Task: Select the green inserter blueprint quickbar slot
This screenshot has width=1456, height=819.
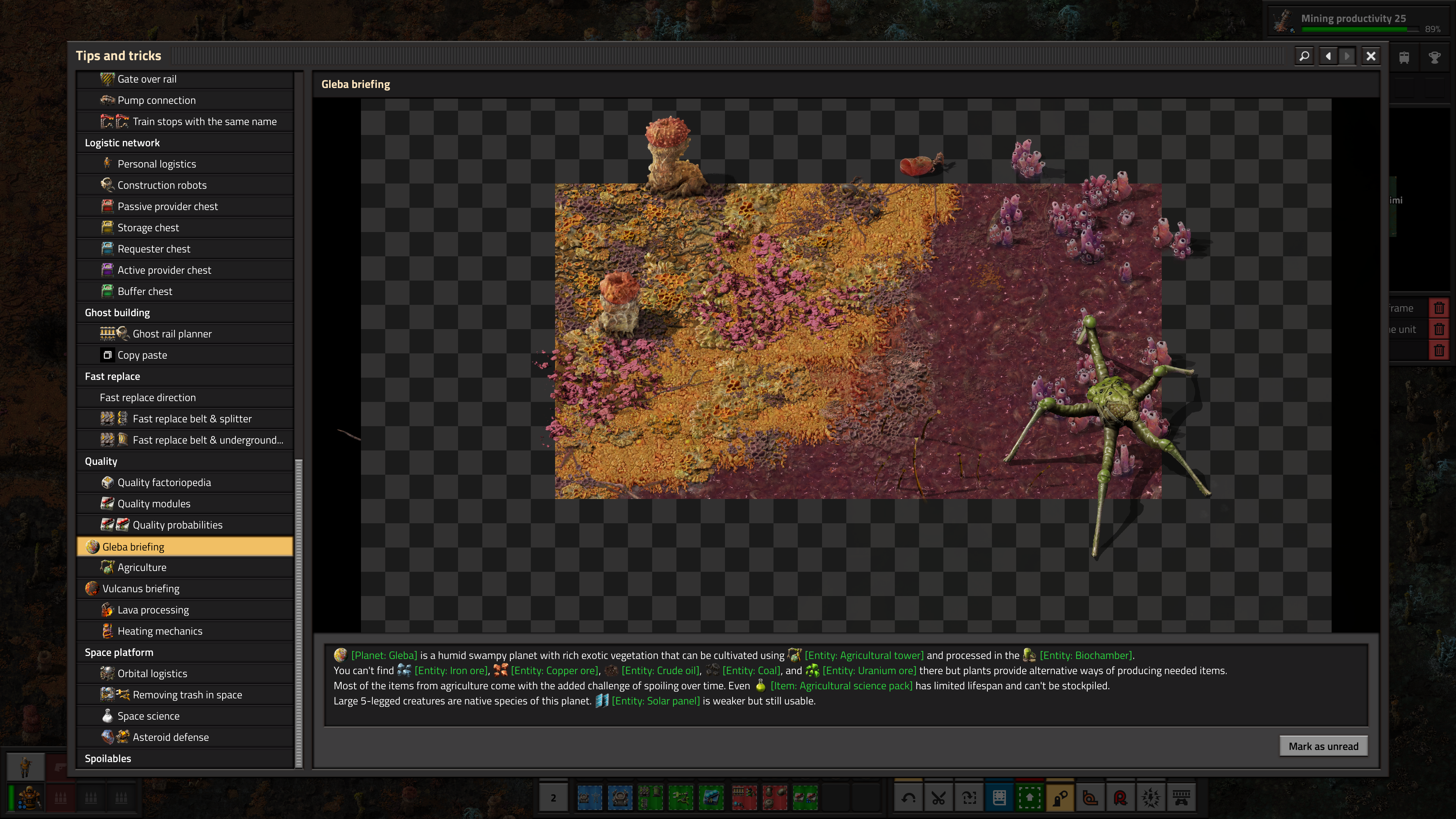Action: point(681,797)
